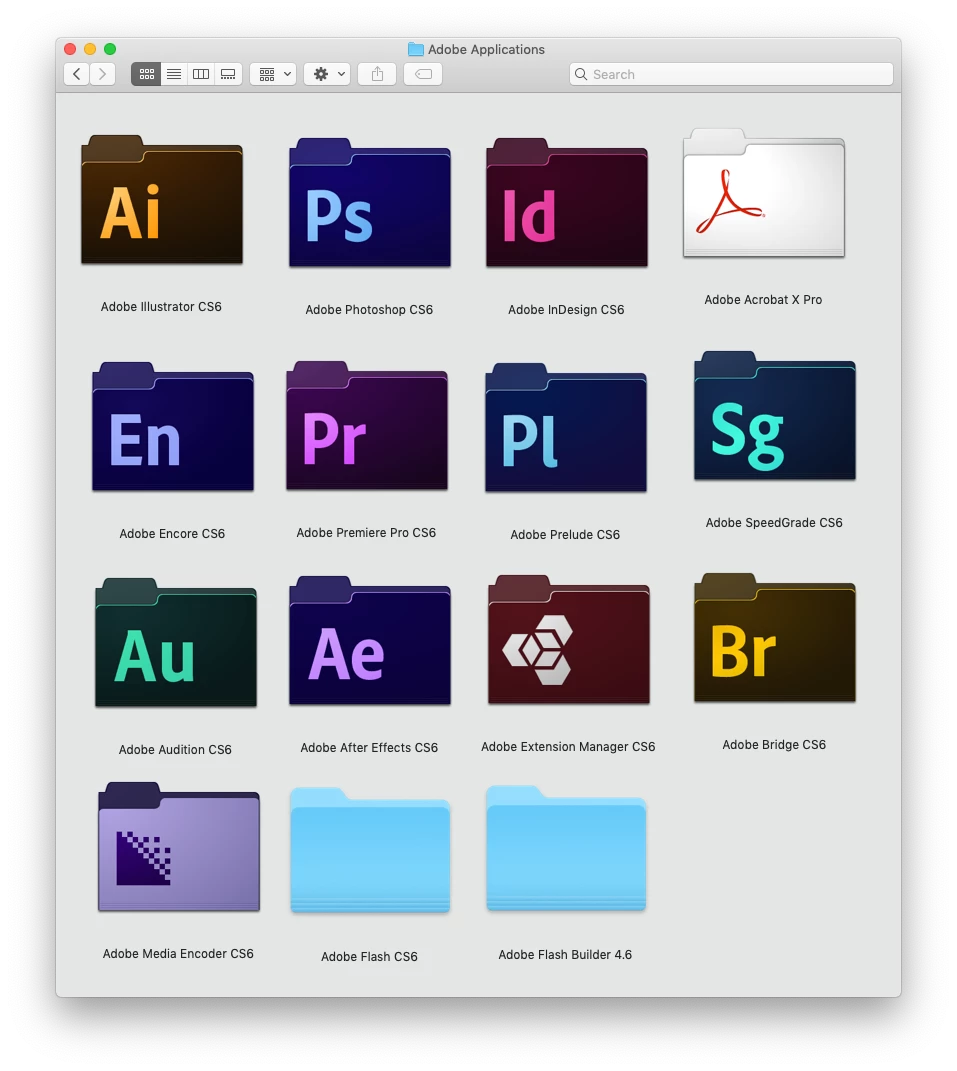Viewport: 957px width, 1071px height.
Task: Select the 'Adobe Prelude CS6' label
Action: [x=565, y=535]
